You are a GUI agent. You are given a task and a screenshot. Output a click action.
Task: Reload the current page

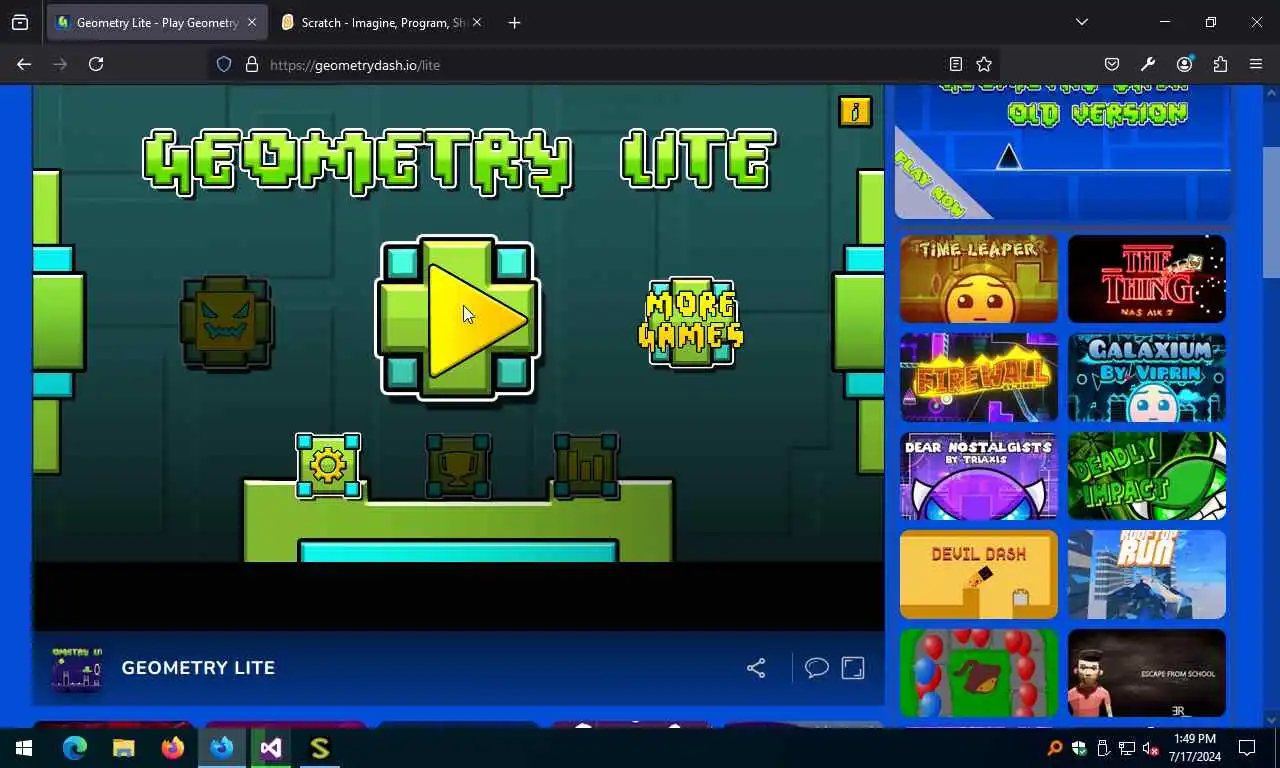(x=96, y=64)
